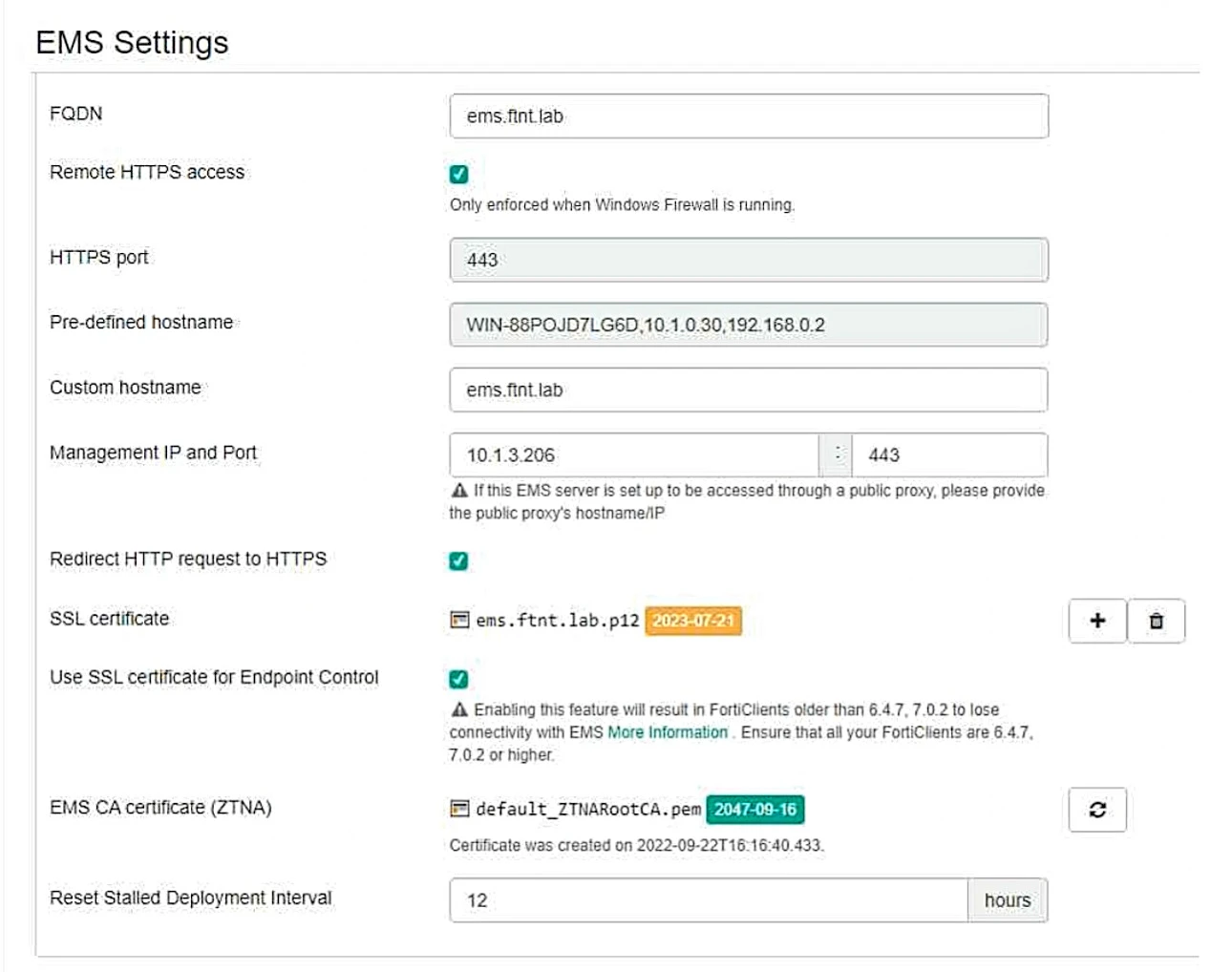Click the FQDN input field
Viewport: 1232px width, 972px height.
(748, 116)
